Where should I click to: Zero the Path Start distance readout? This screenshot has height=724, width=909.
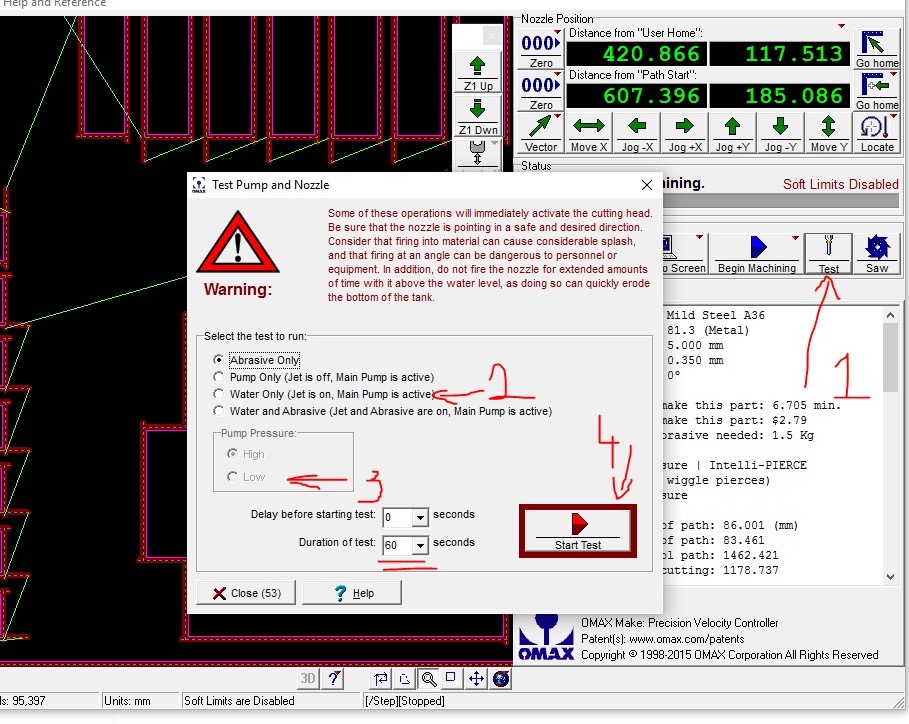point(540,91)
